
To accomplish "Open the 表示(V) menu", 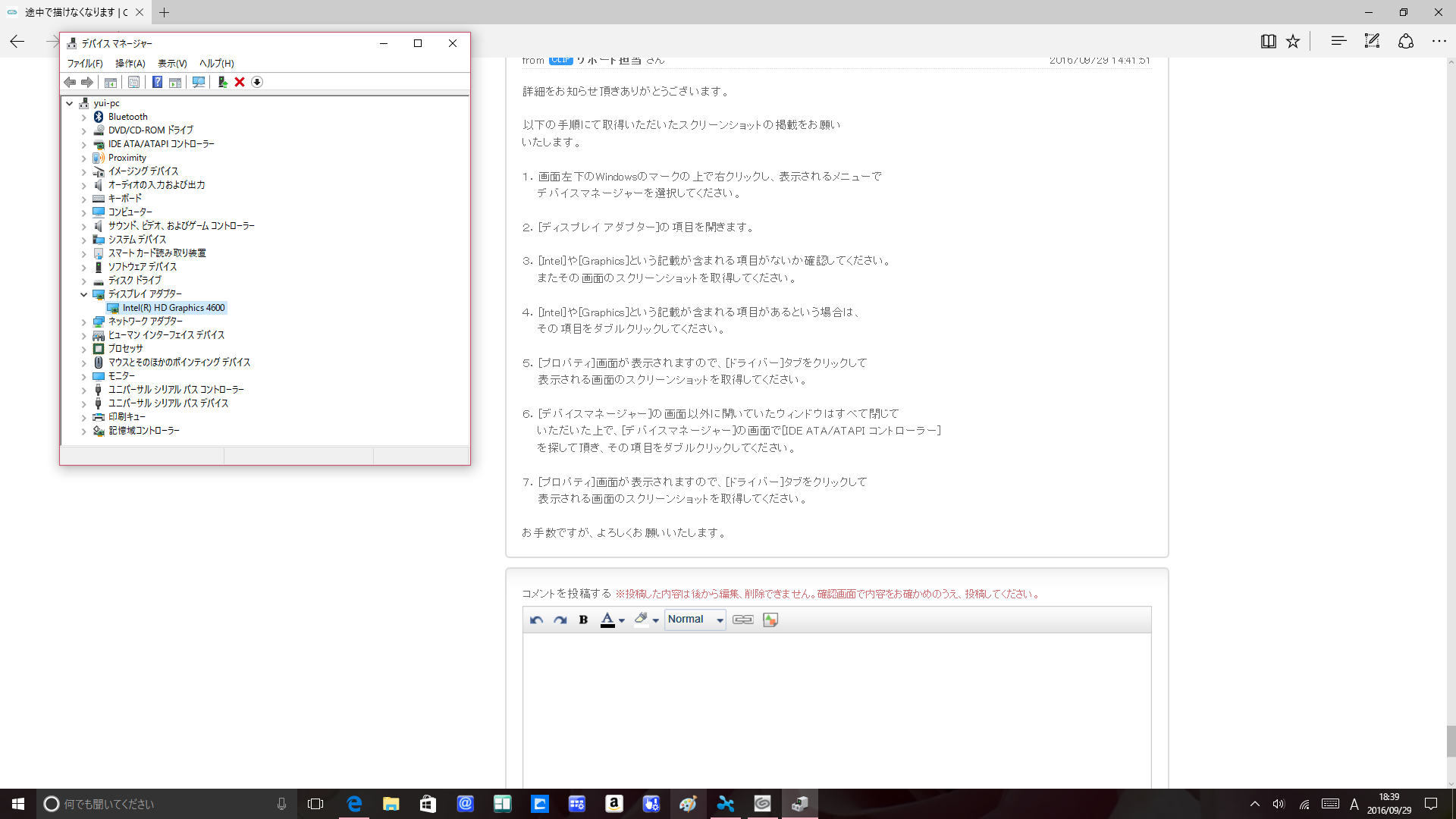I will pos(172,64).
